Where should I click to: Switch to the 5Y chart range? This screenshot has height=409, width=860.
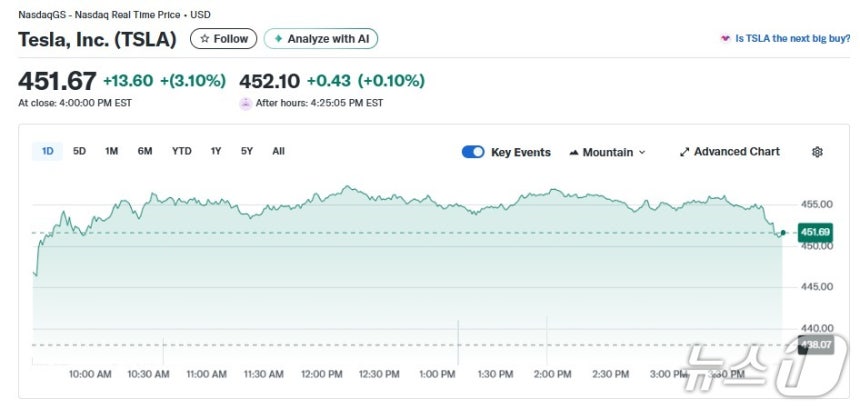pyautogui.click(x=246, y=151)
